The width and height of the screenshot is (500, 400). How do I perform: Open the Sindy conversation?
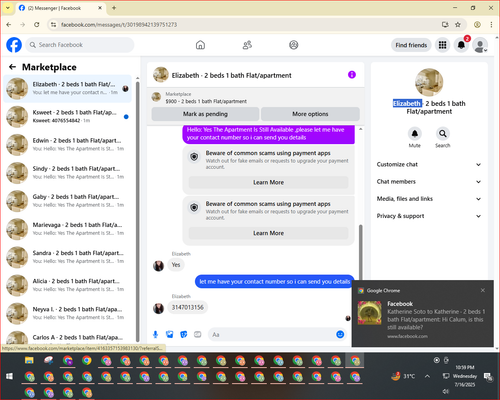point(68,173)
